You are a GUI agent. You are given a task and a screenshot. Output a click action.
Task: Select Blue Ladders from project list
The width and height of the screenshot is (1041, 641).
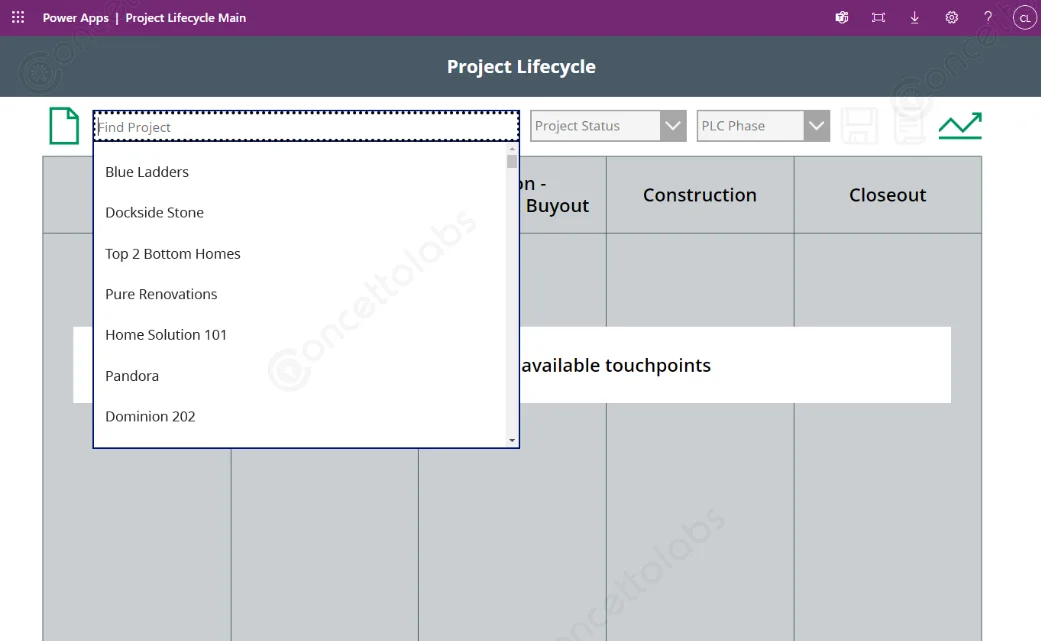[x=147, y=172]
